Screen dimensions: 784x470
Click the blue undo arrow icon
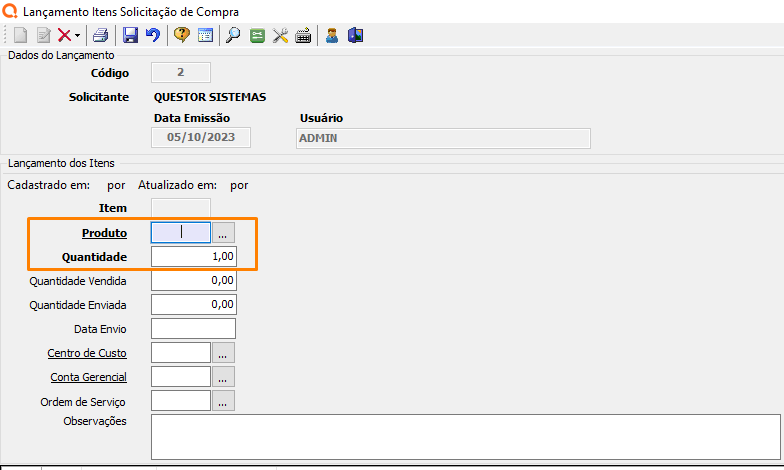tap(152, 36)
